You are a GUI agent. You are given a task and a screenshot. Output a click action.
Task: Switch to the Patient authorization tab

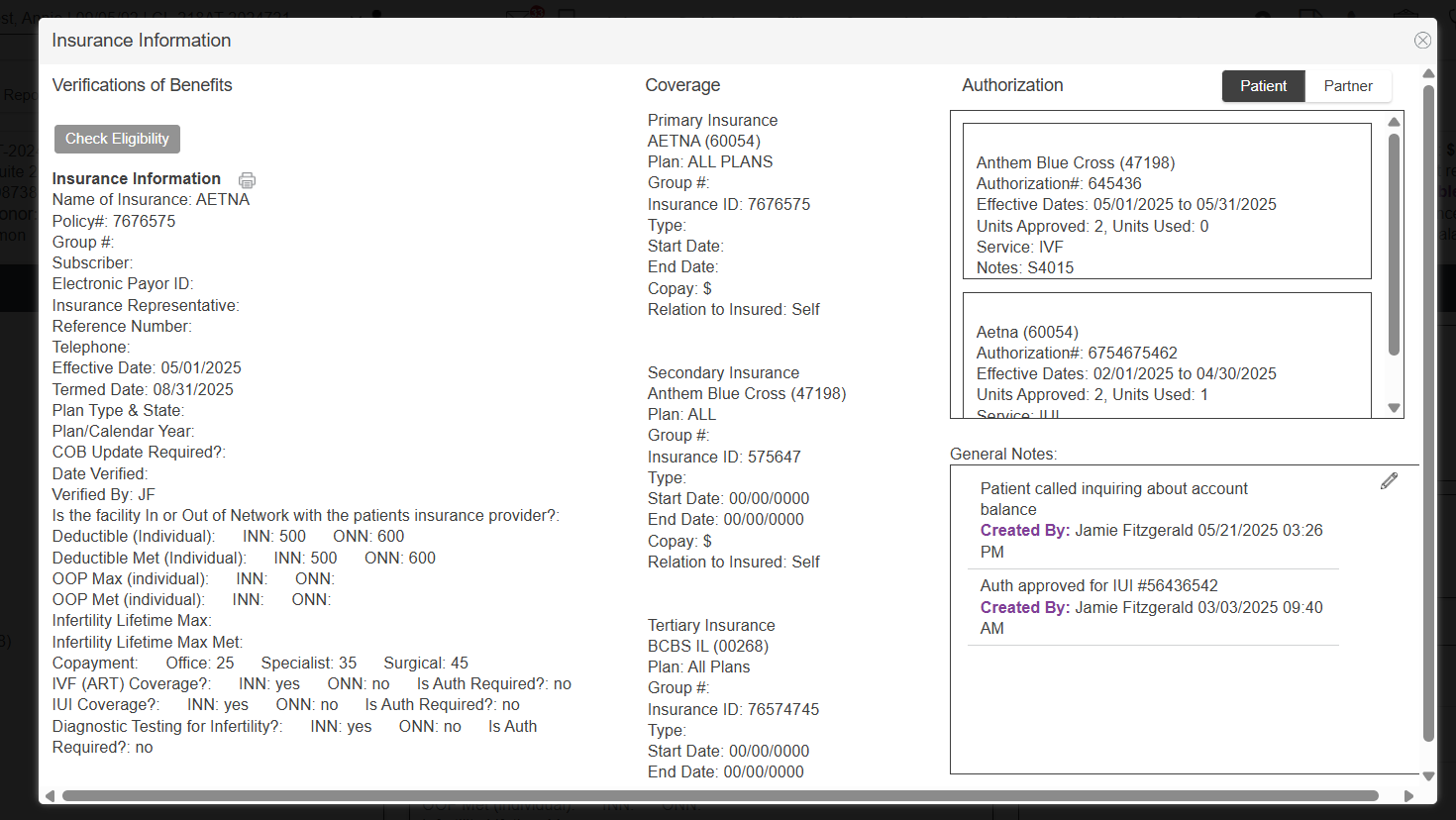1263,86
